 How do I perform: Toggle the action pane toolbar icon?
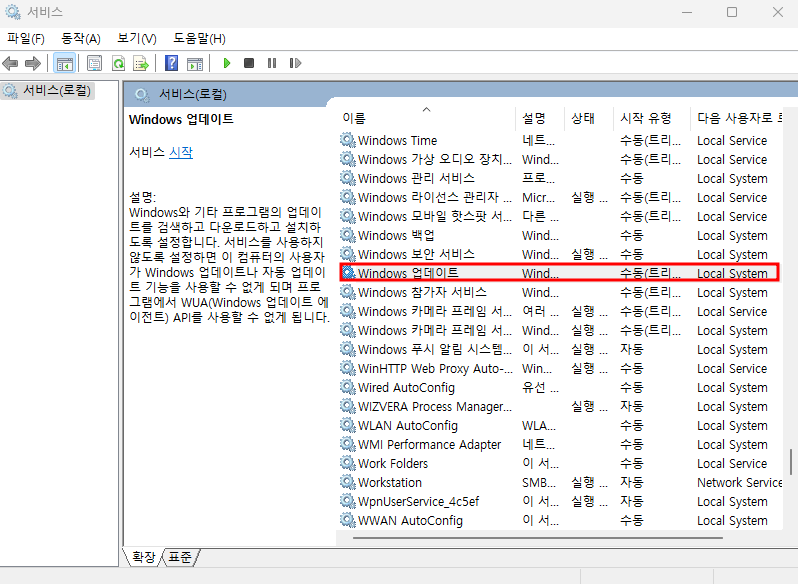(x=195, y=64)
